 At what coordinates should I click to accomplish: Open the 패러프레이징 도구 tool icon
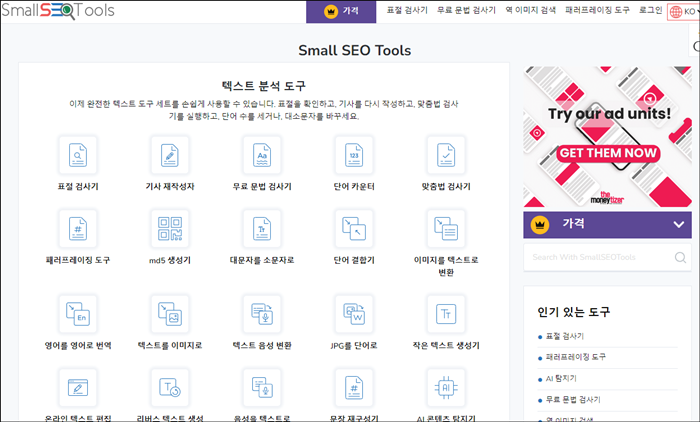click(78, 229)
